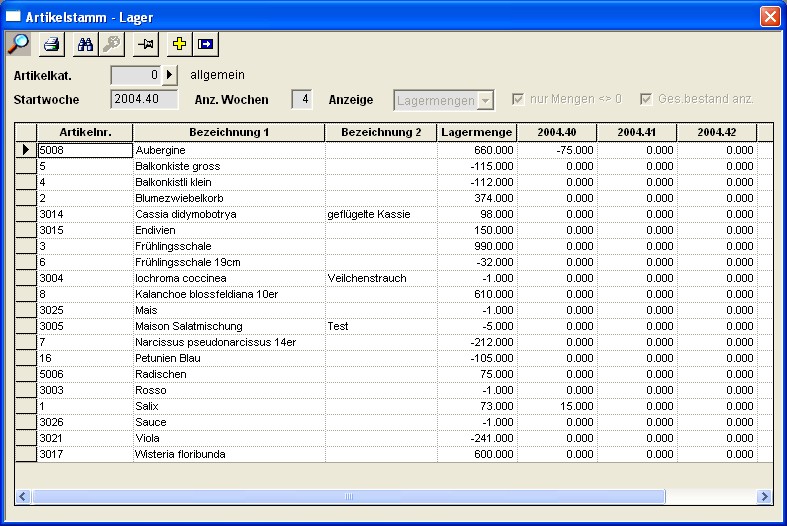Select the row marker for Aubergine
Viewport: 787px width, 526px height.
coord(26,150)
